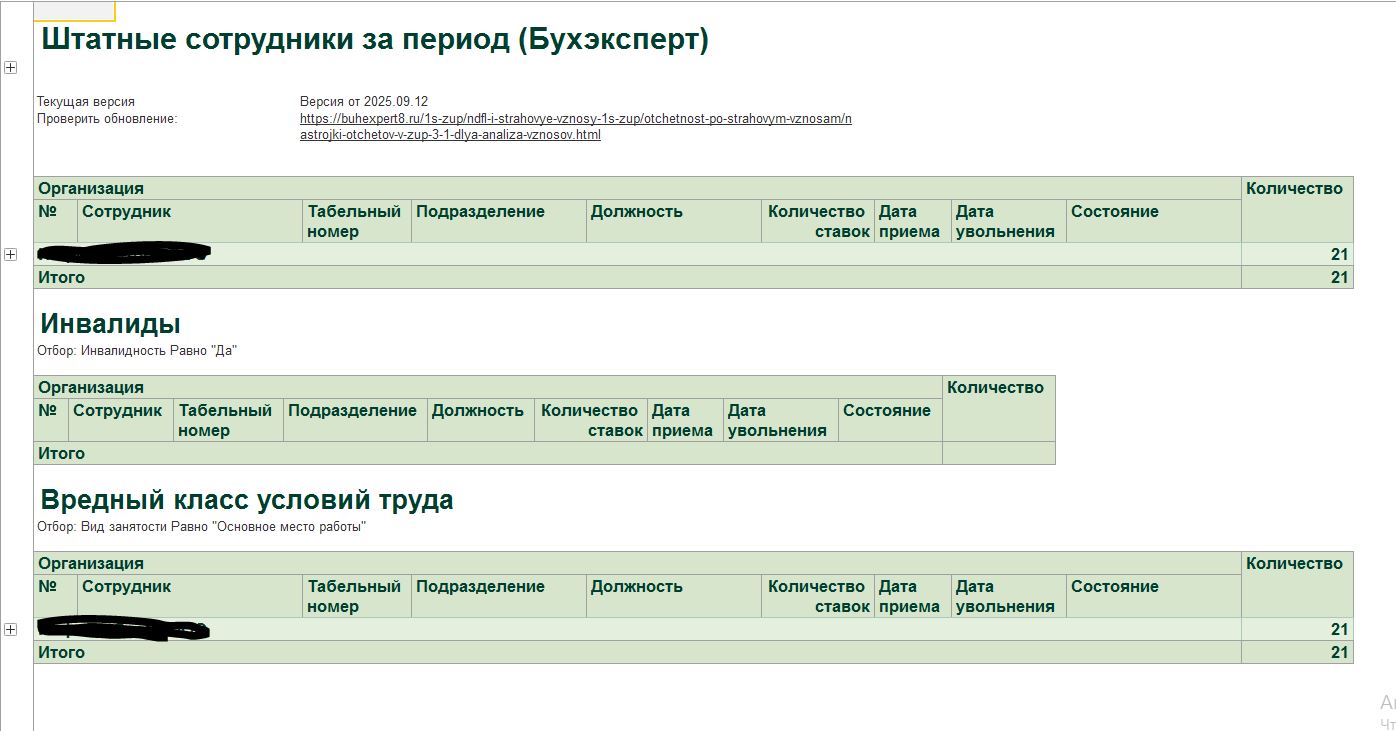Screen dimensions: 1396x731
Task: Select organization row count 21 in Вредный класс table
Action: pyautogui.click(x=1340, y=629)
